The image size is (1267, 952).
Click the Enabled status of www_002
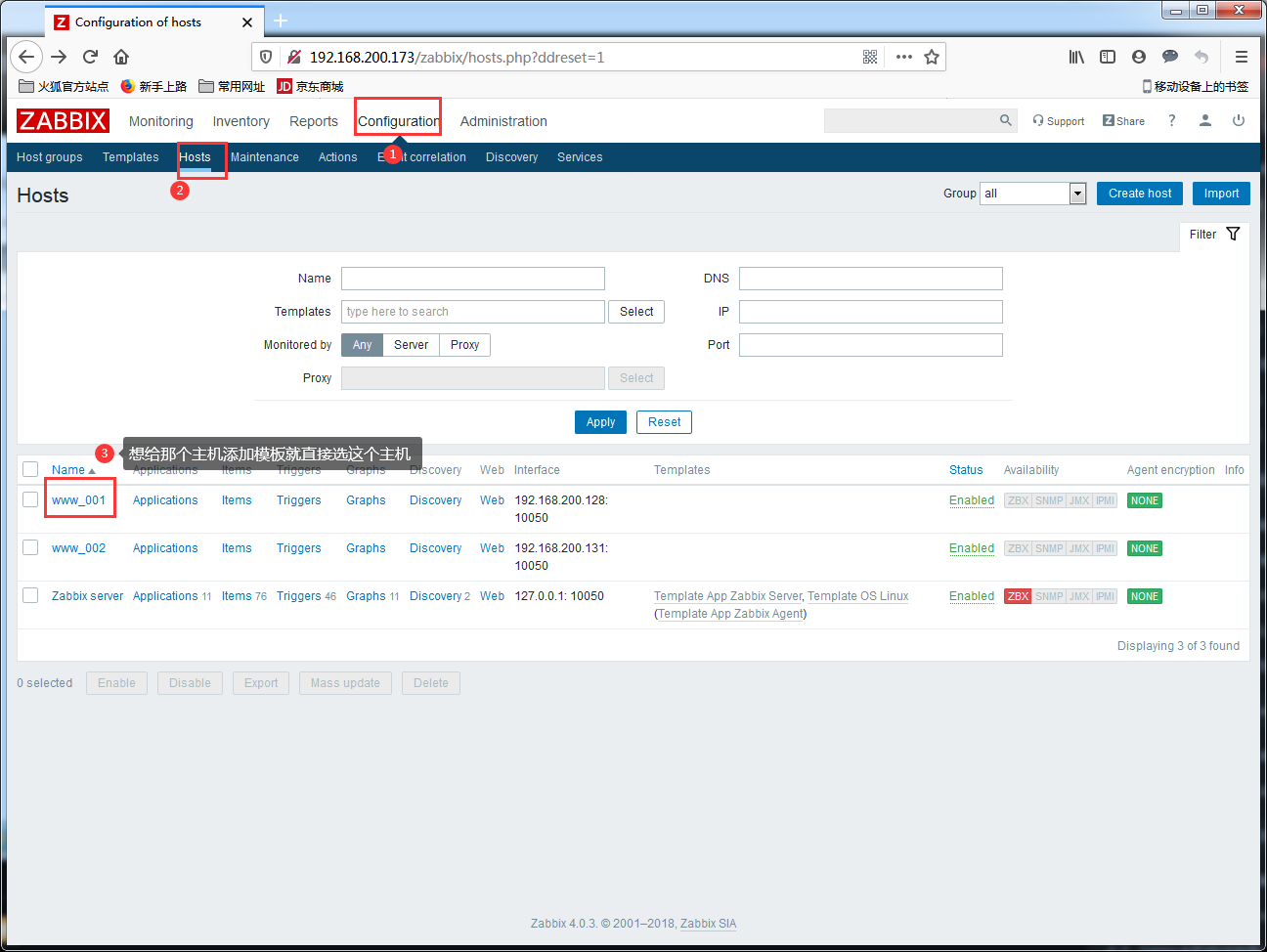tap(972, 548)
